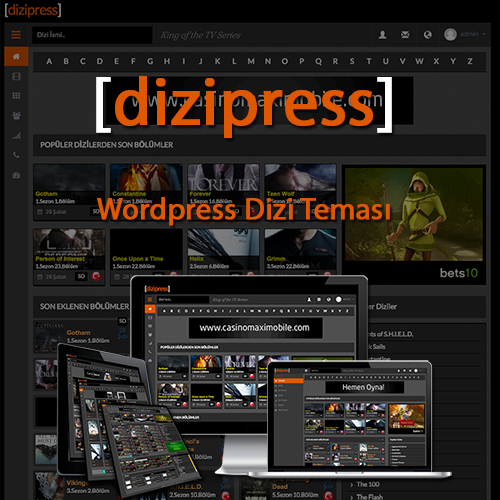This screenshot has height=500, width=500.
Task: Click the Turkish flag beside Dead 5.Sezon 10.Bölüm
Action: [x=328, y=496]
